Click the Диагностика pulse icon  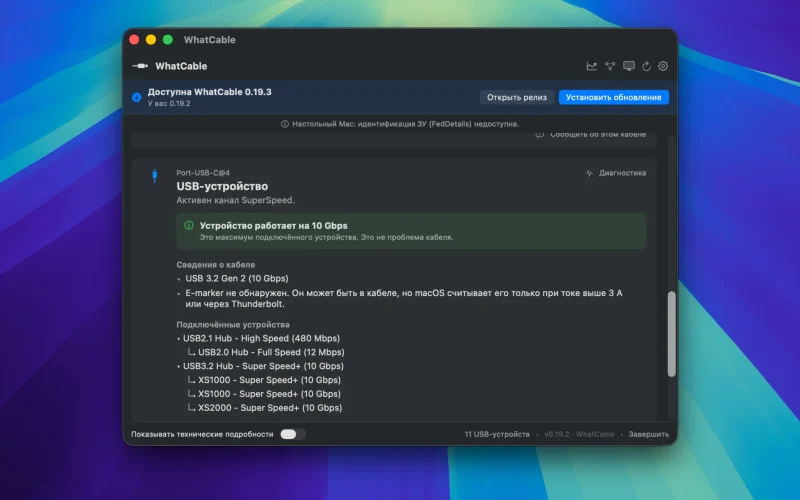click(x=589, y=173)
